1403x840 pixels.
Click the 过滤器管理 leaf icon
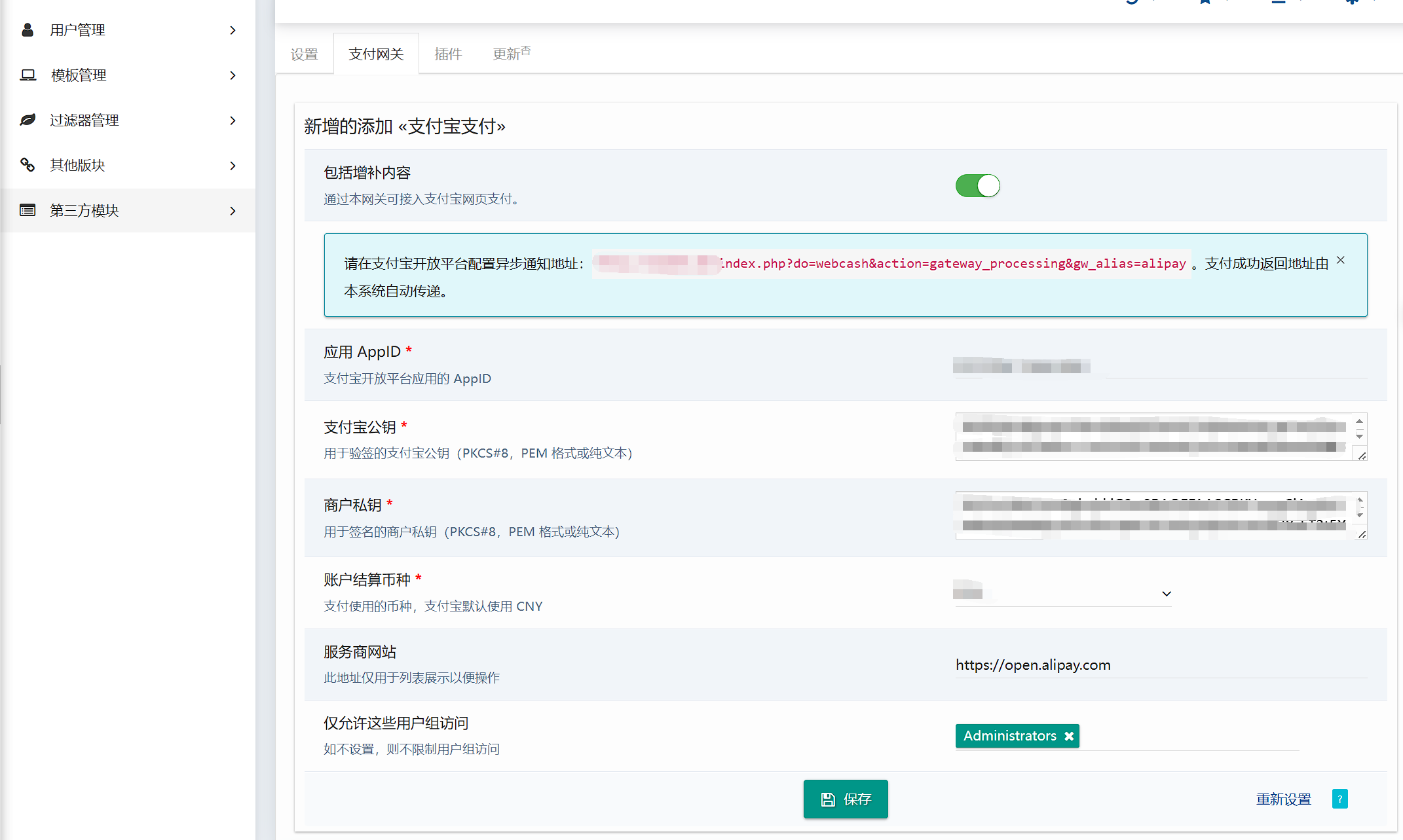click(28, 120)
